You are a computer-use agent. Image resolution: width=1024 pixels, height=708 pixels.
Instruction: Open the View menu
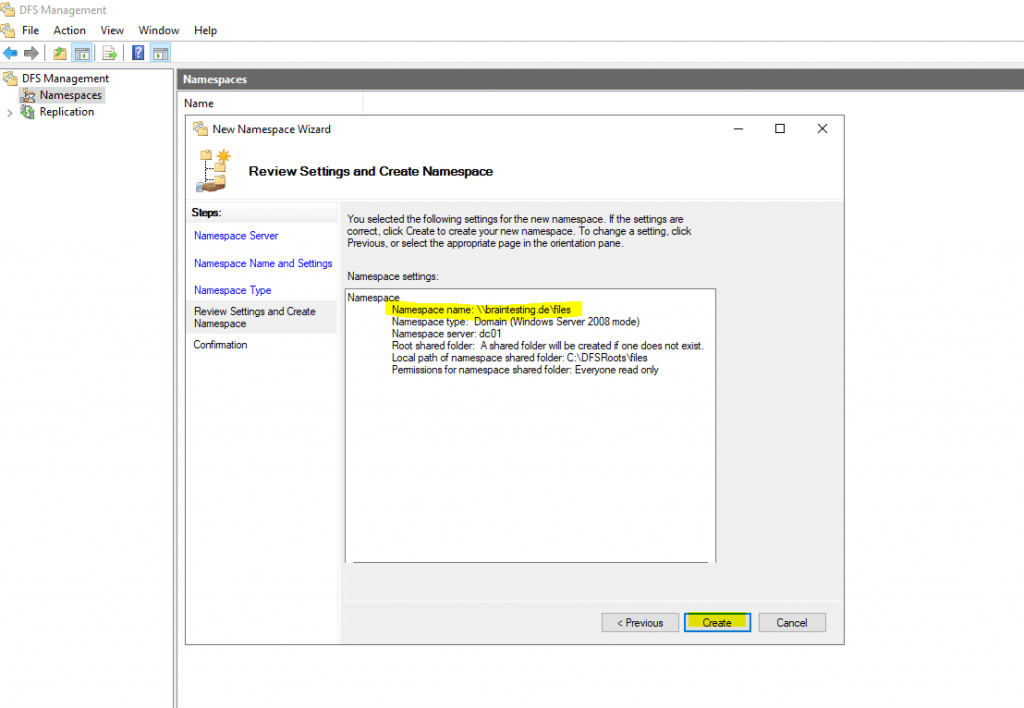112,30
